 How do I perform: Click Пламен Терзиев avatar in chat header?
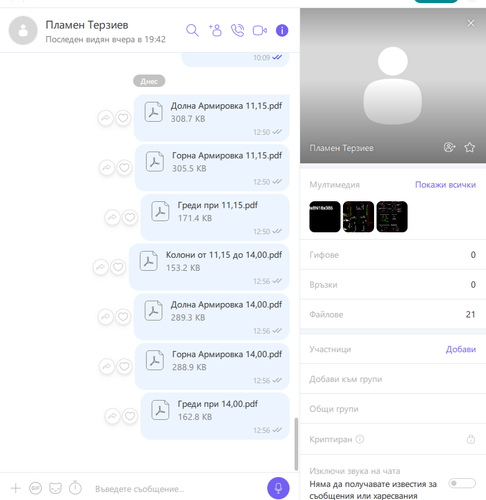coord(23,30)
